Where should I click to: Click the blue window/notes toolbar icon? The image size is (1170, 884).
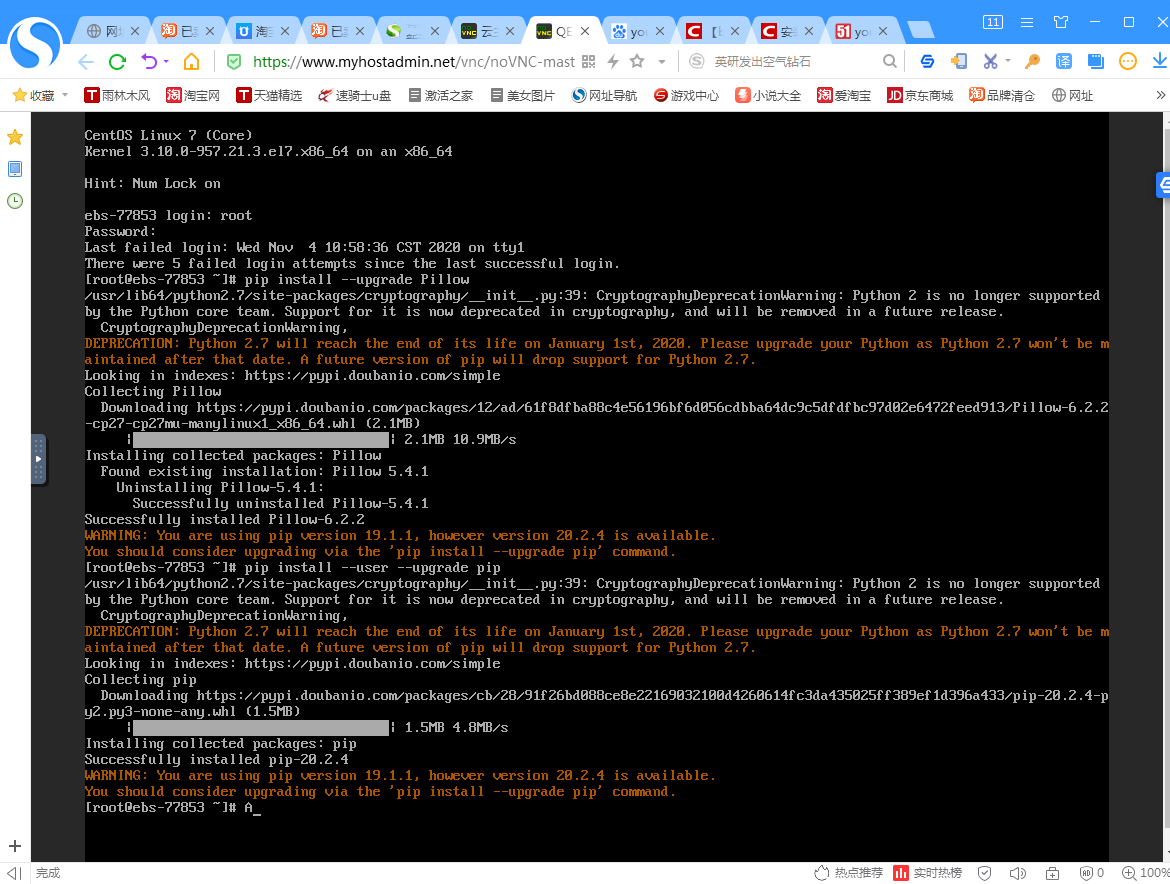point(1095,61)
